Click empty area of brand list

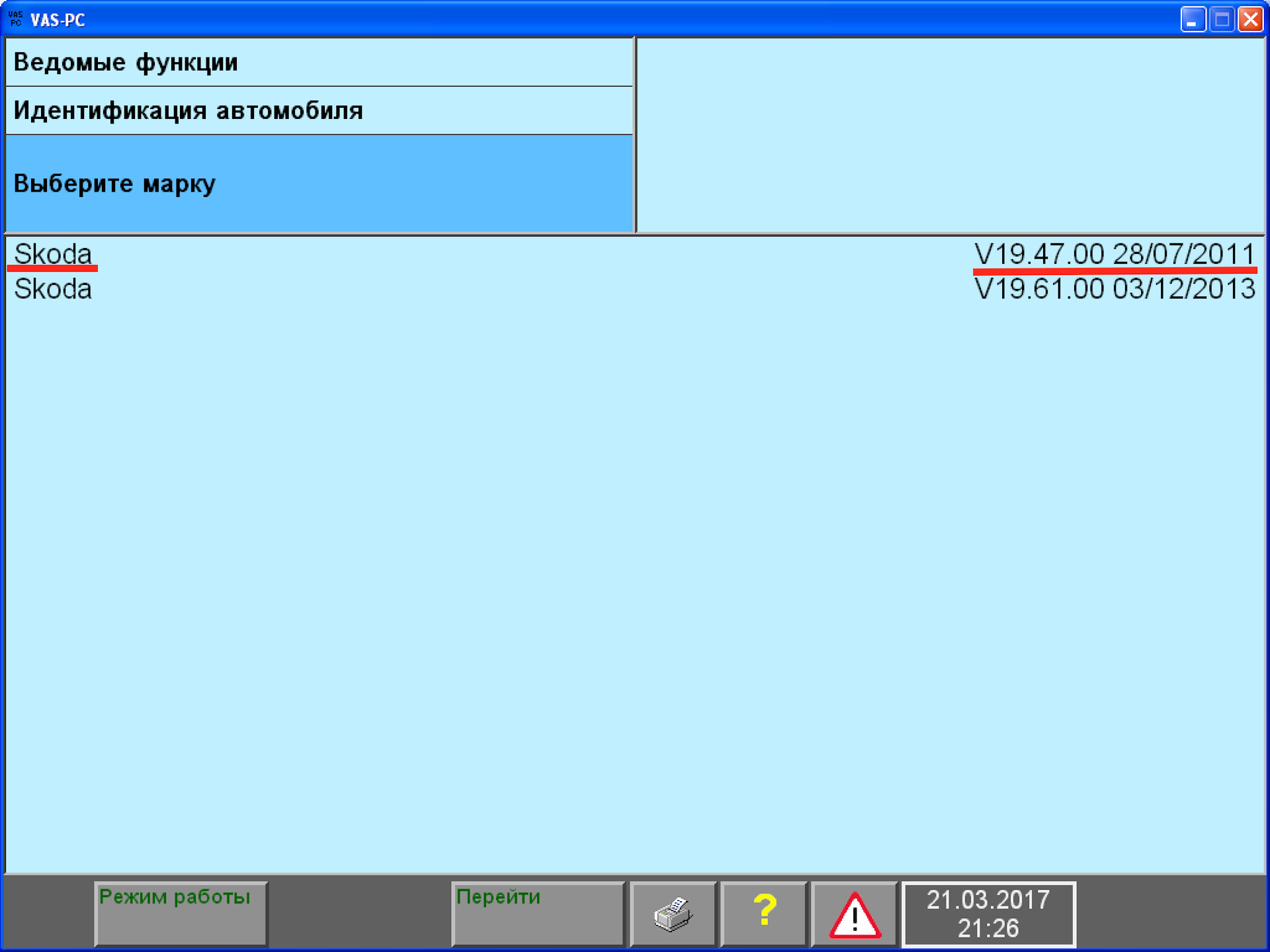[x=635, y=562]
